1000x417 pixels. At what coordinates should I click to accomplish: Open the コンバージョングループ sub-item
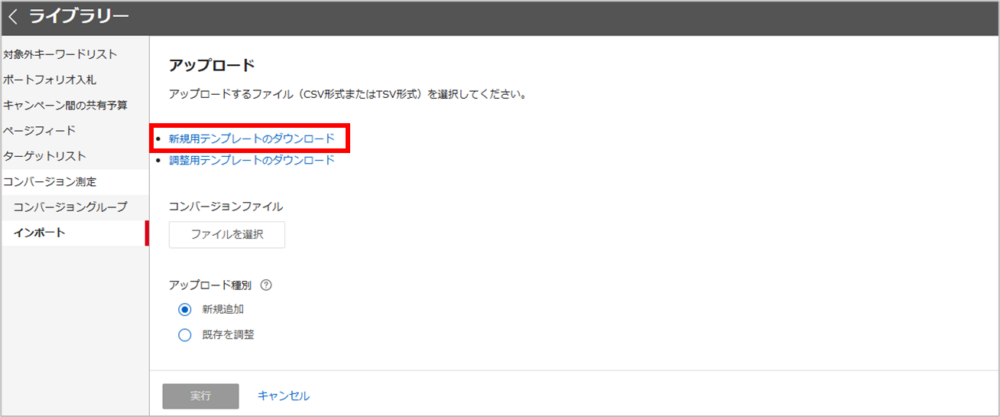[x=70, y=207]
